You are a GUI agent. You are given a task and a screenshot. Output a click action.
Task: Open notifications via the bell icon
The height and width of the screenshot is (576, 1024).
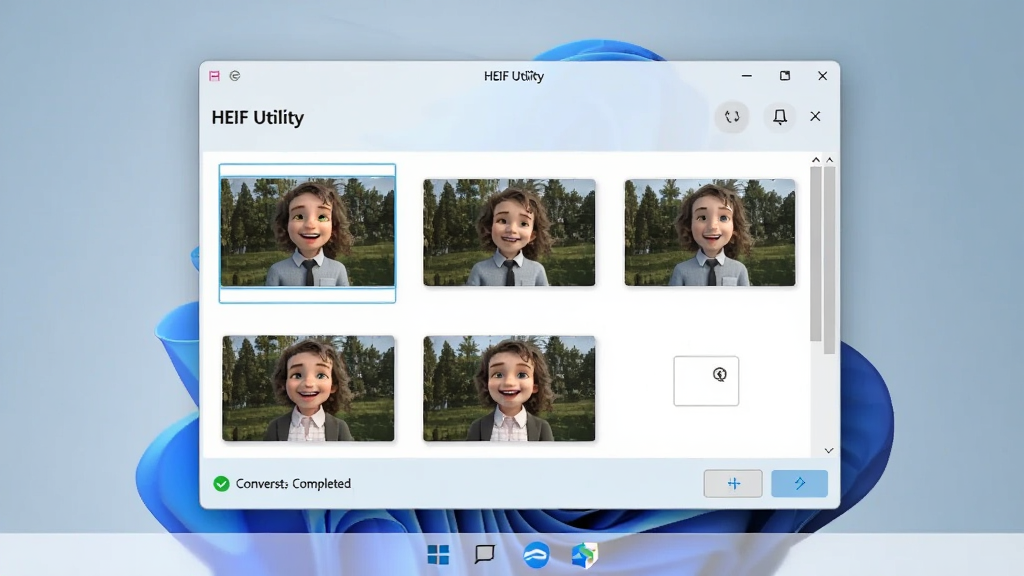pyautogui.click(x=780, y=117)
